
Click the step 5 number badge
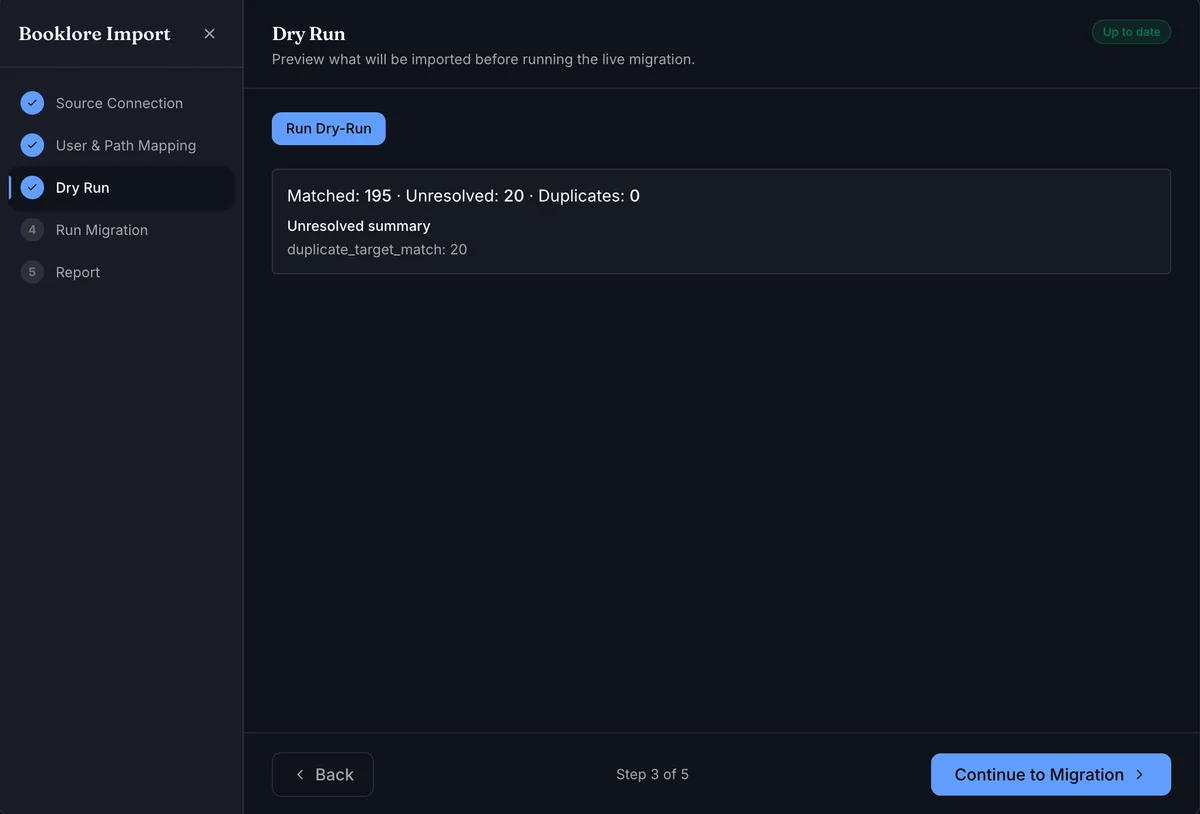pyautogui.click(x=32, y=272)
